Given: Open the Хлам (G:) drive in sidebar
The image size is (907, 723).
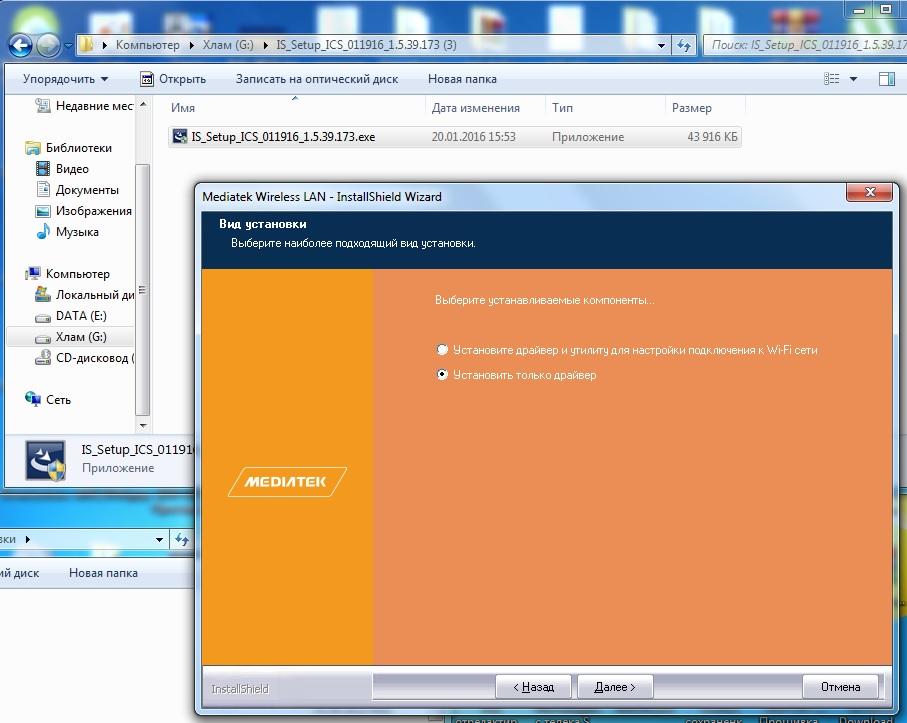Looking at the screenshot, I should click(71, 337).
